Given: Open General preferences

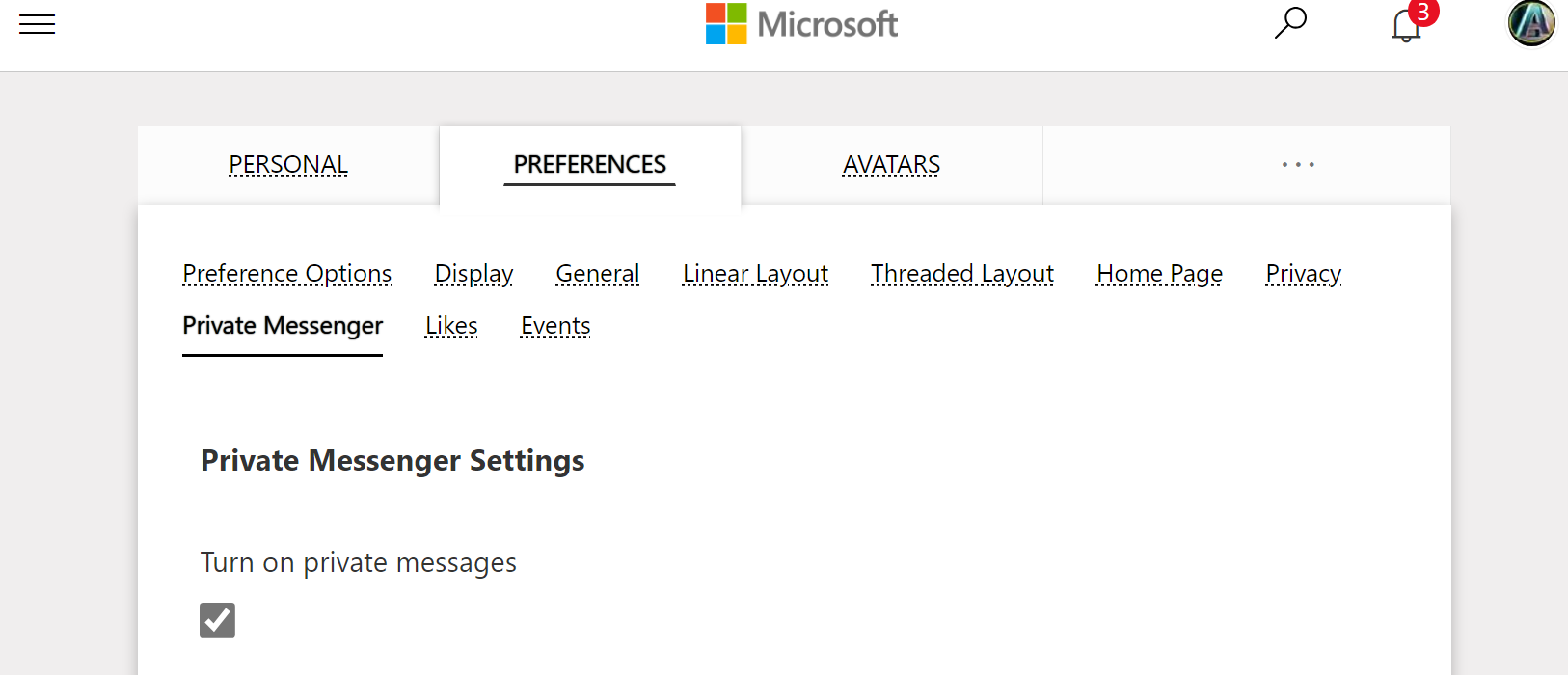Looking at the screenshot, I should click(598, 274).
